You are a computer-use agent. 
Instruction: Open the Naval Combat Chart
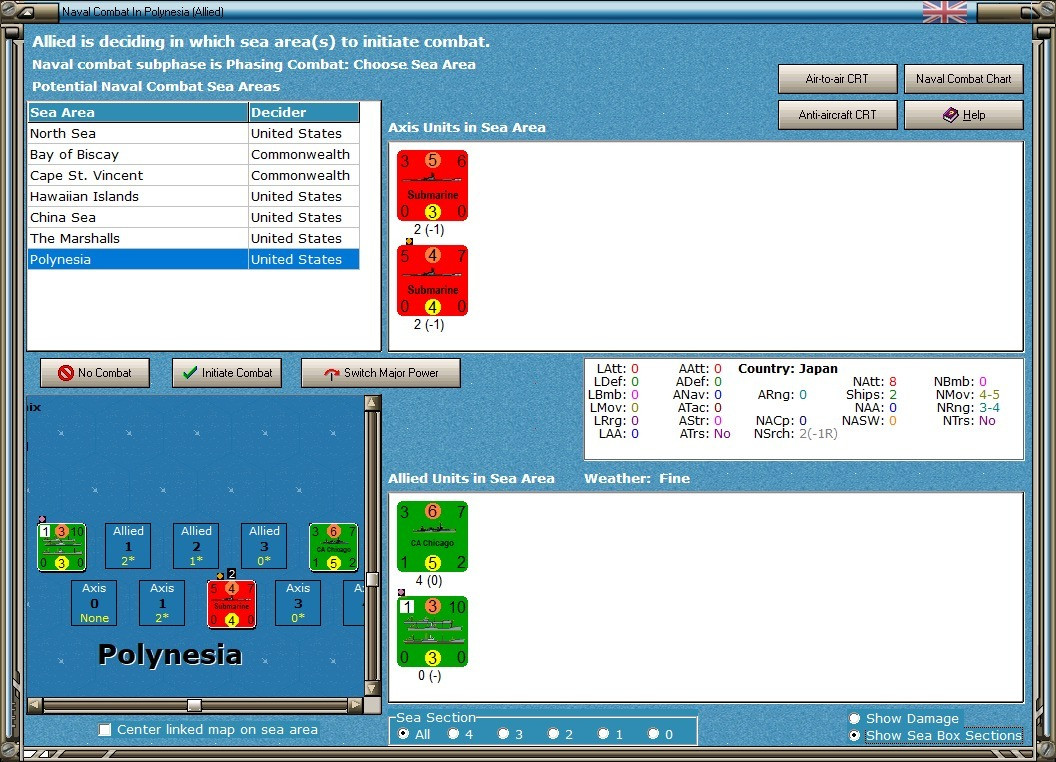(963, 79)
